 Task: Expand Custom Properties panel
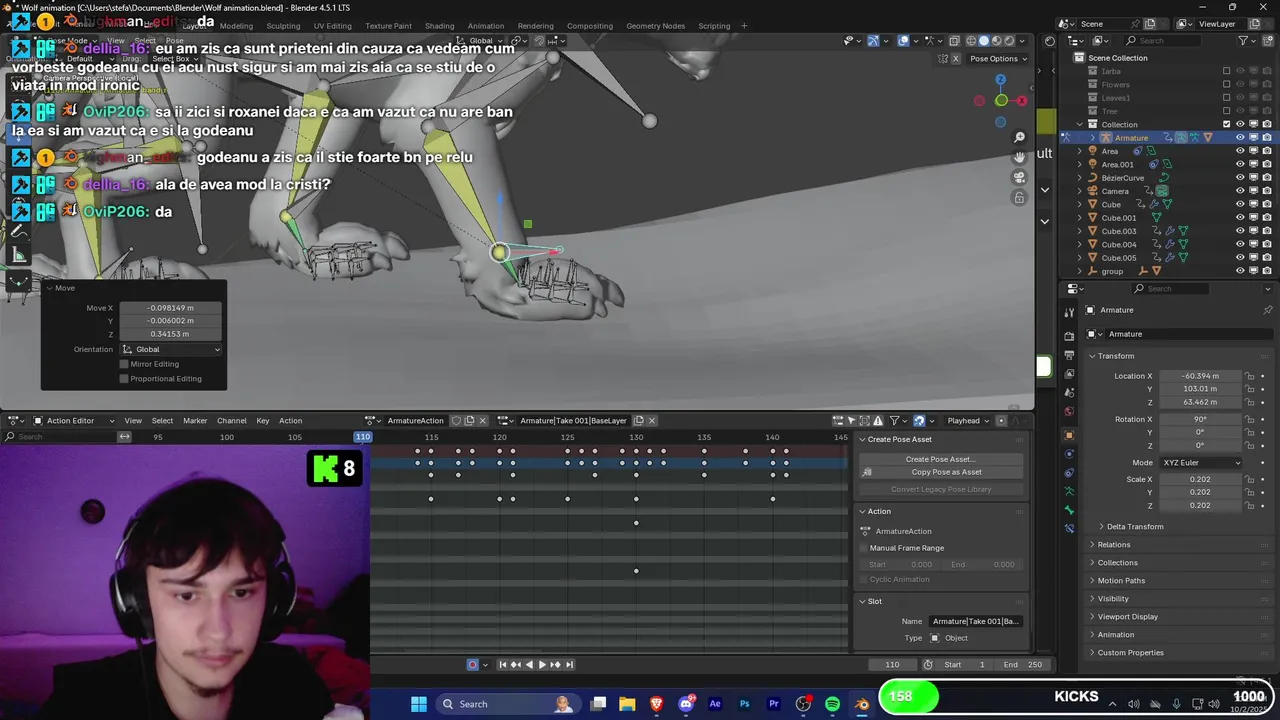click(x=1130, y=653)
